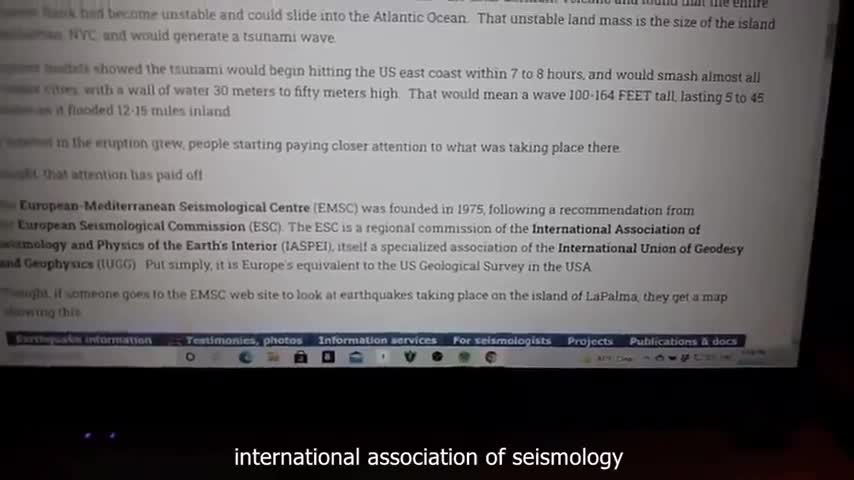This screenshot has height=480, width=854.
Task: Open the taskbar clock and date
Action: point(753,356)
